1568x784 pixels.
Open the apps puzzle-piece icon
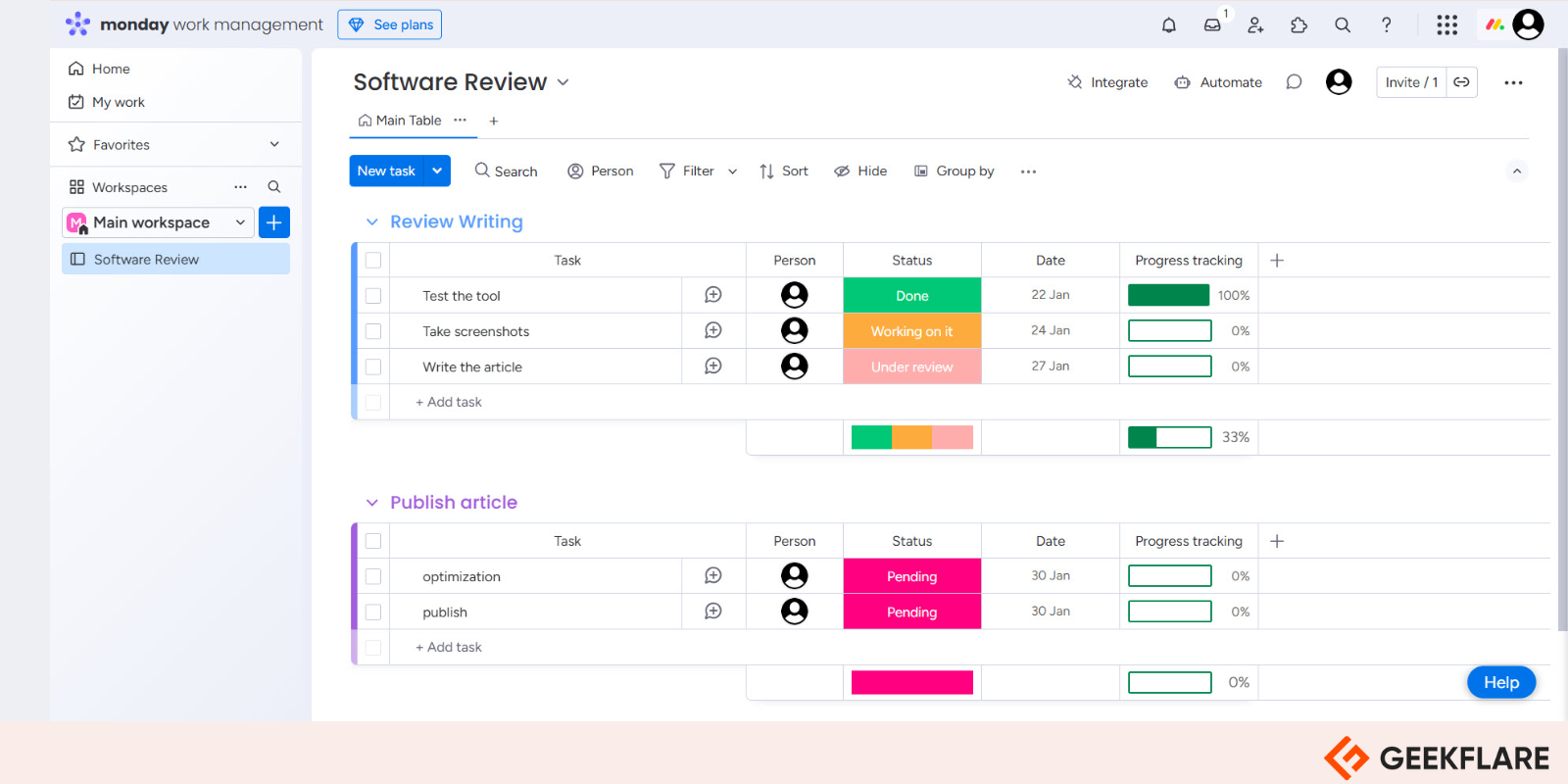[1298, 25]
